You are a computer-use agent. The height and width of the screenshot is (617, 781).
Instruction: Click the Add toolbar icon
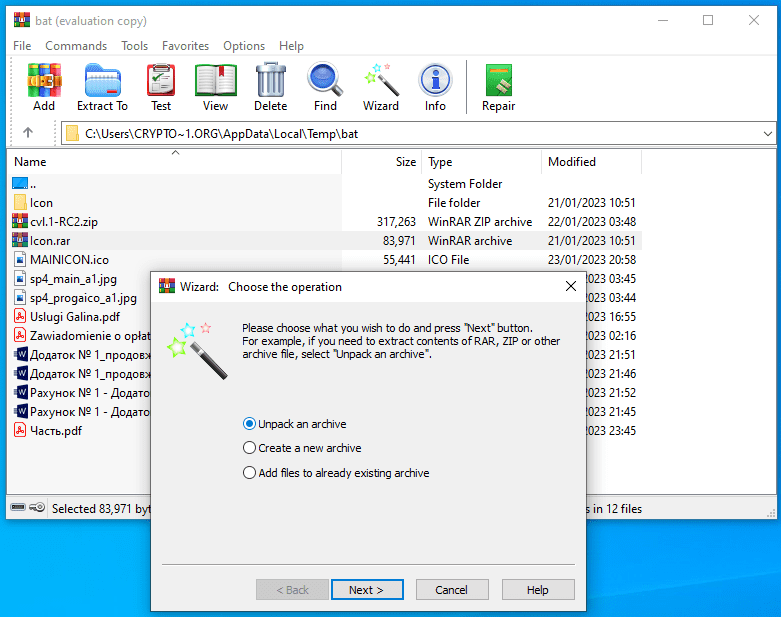44,87
